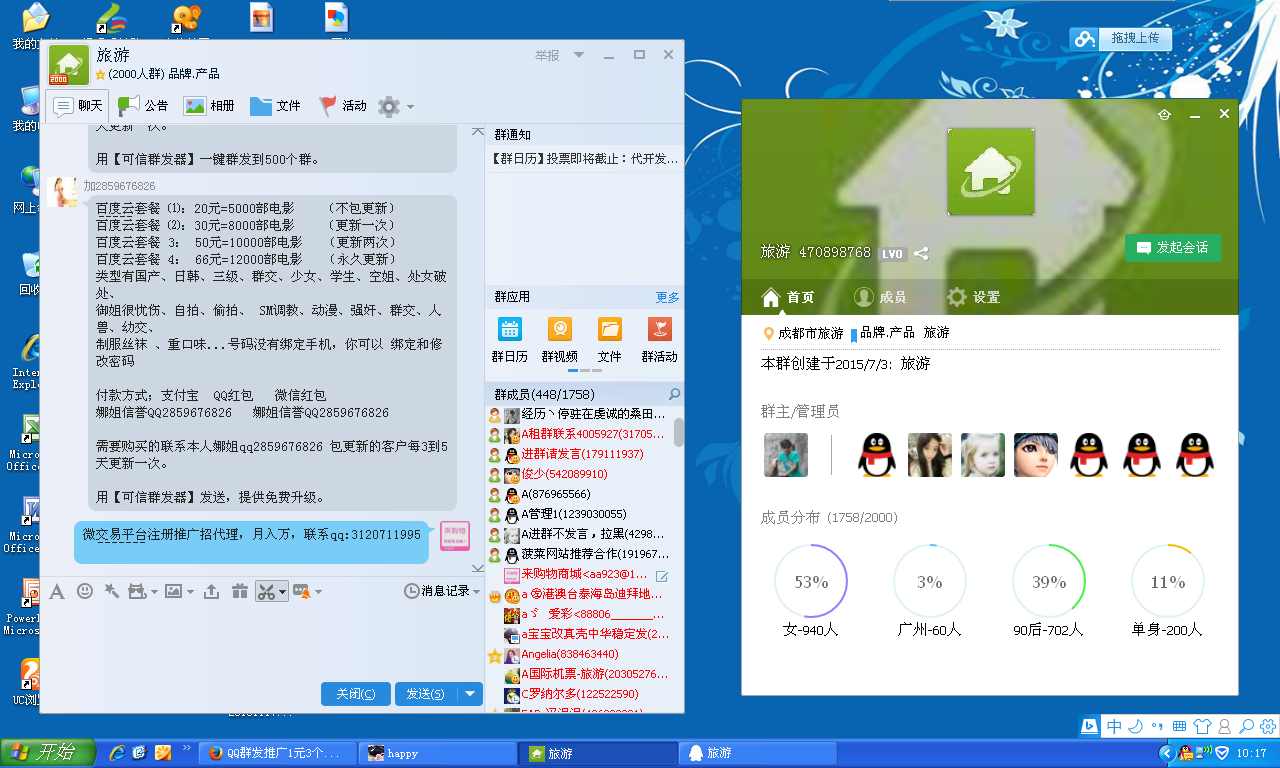Click the group avatar in the chat title bar
Viewport: 1280px width, 768px height.
(x=69, y=66)
